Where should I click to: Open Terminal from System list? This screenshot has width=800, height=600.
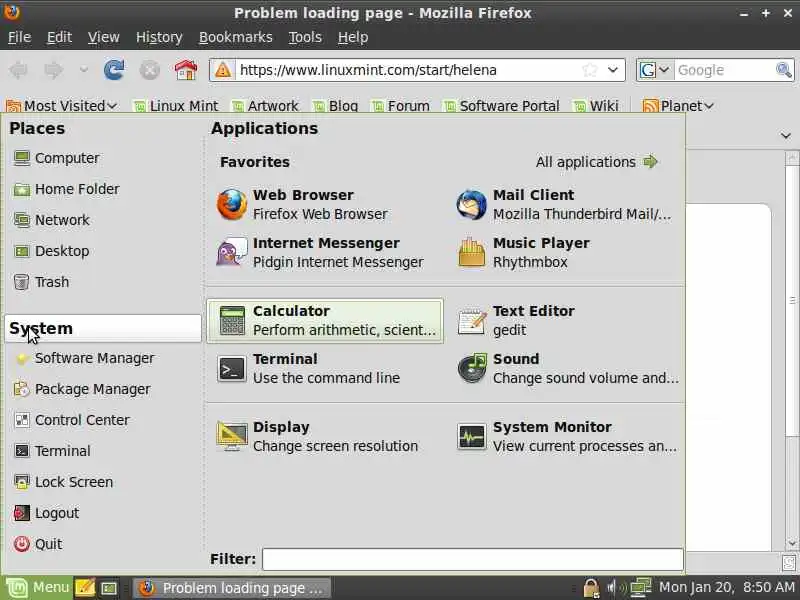(52, 451)
